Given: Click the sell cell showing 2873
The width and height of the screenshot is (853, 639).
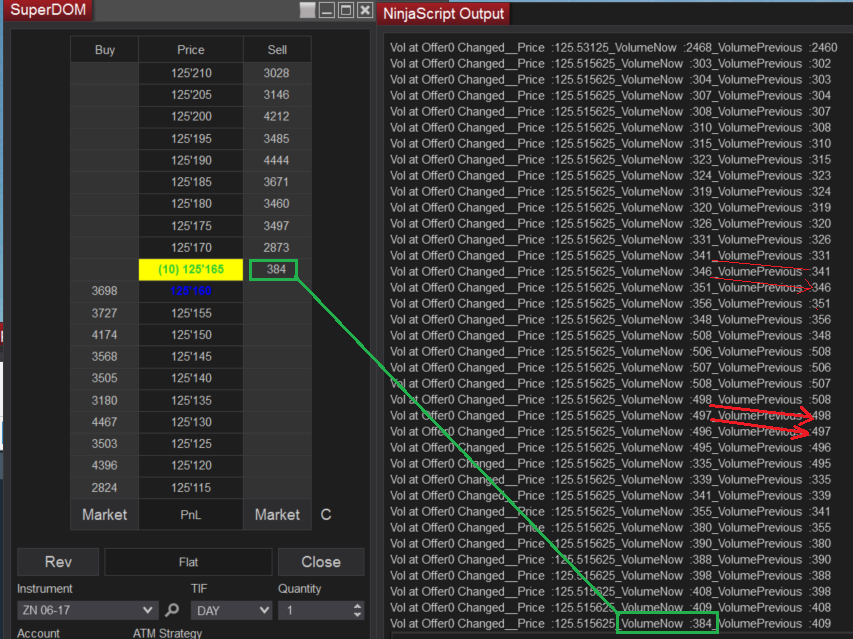Looking at the screenshot, I should [277, 247].
